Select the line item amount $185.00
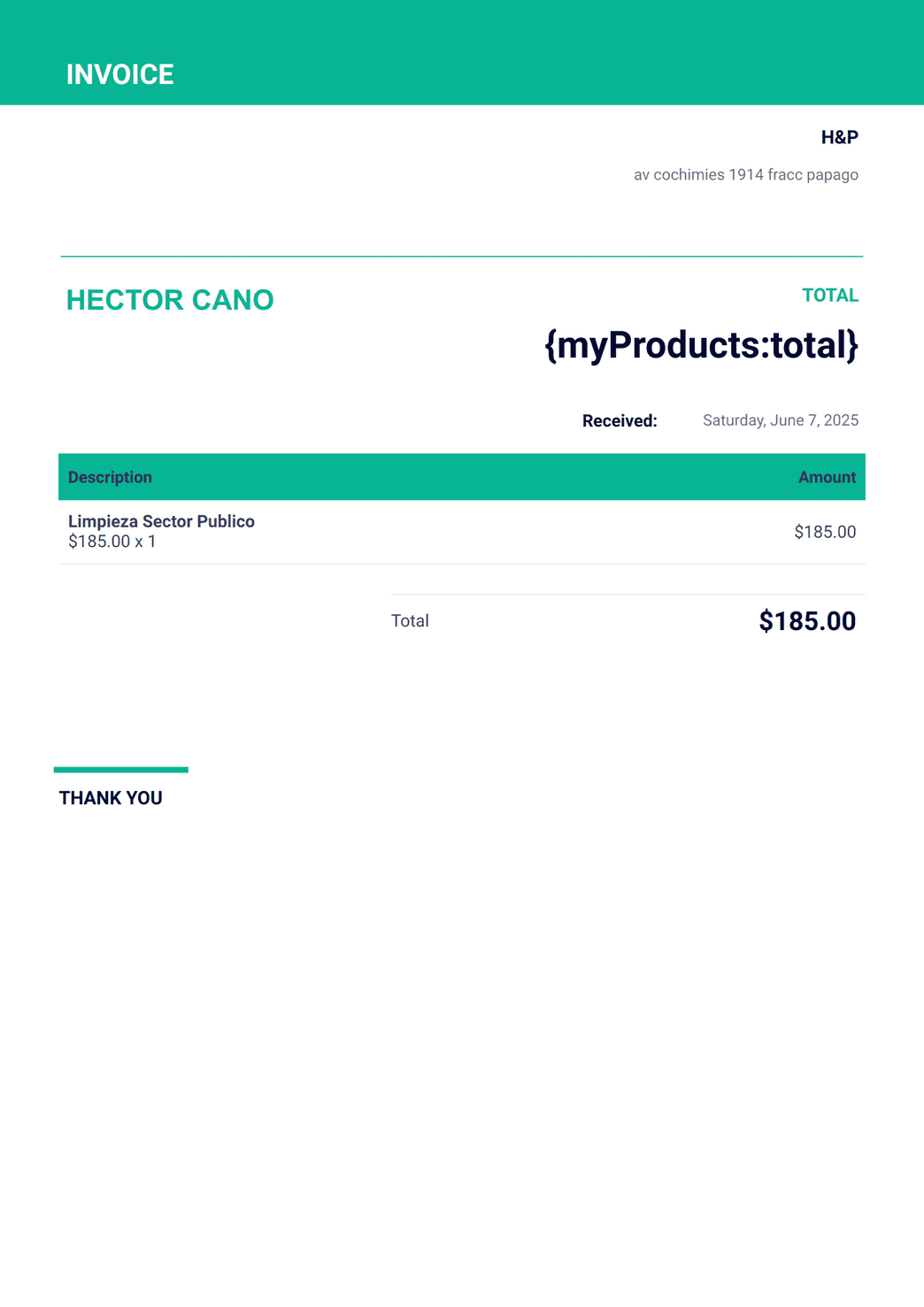Viewport: 924px width, 1307px height. point(825,532)
